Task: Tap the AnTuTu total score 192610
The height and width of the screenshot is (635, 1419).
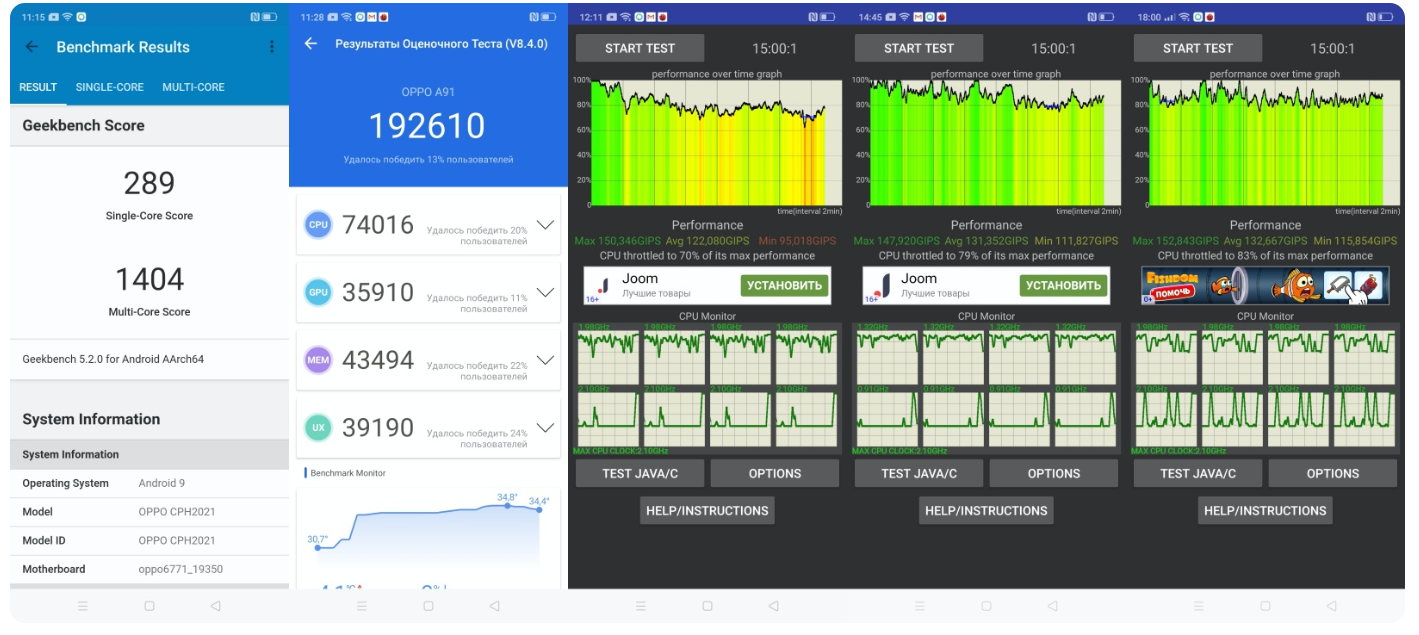Action: [427, 126]
